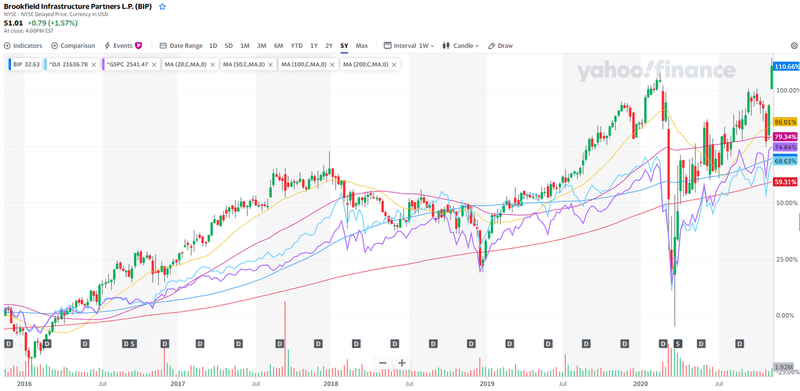The width and height of the screenshot is (800, 391).
Task: Click the MA (100,C,MA,0) legend label
Action: point(305,65)
